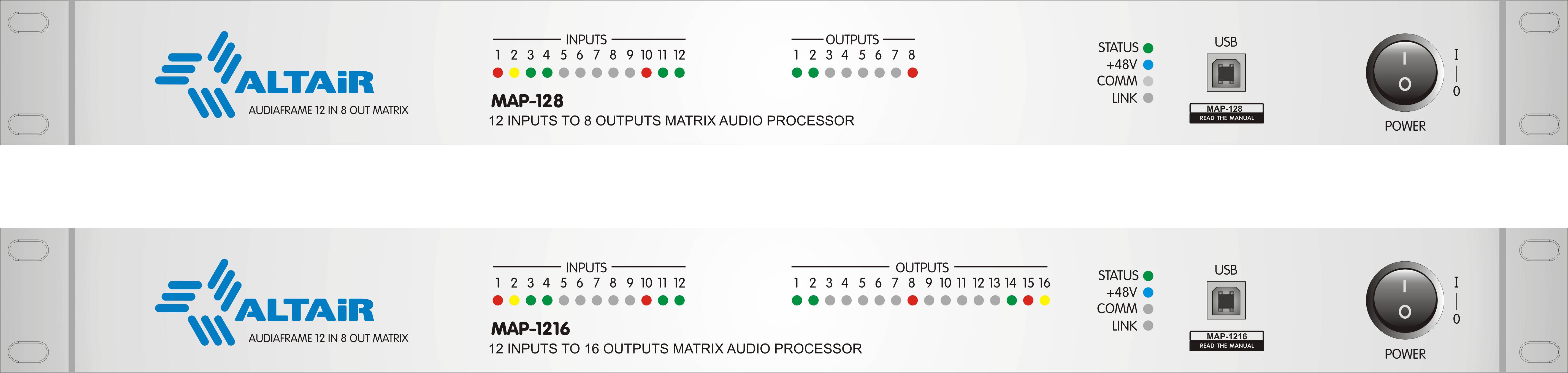Click the USB port on MAP-1216
This screenshot has width=1568, height=373.
tap(1226, 300)
